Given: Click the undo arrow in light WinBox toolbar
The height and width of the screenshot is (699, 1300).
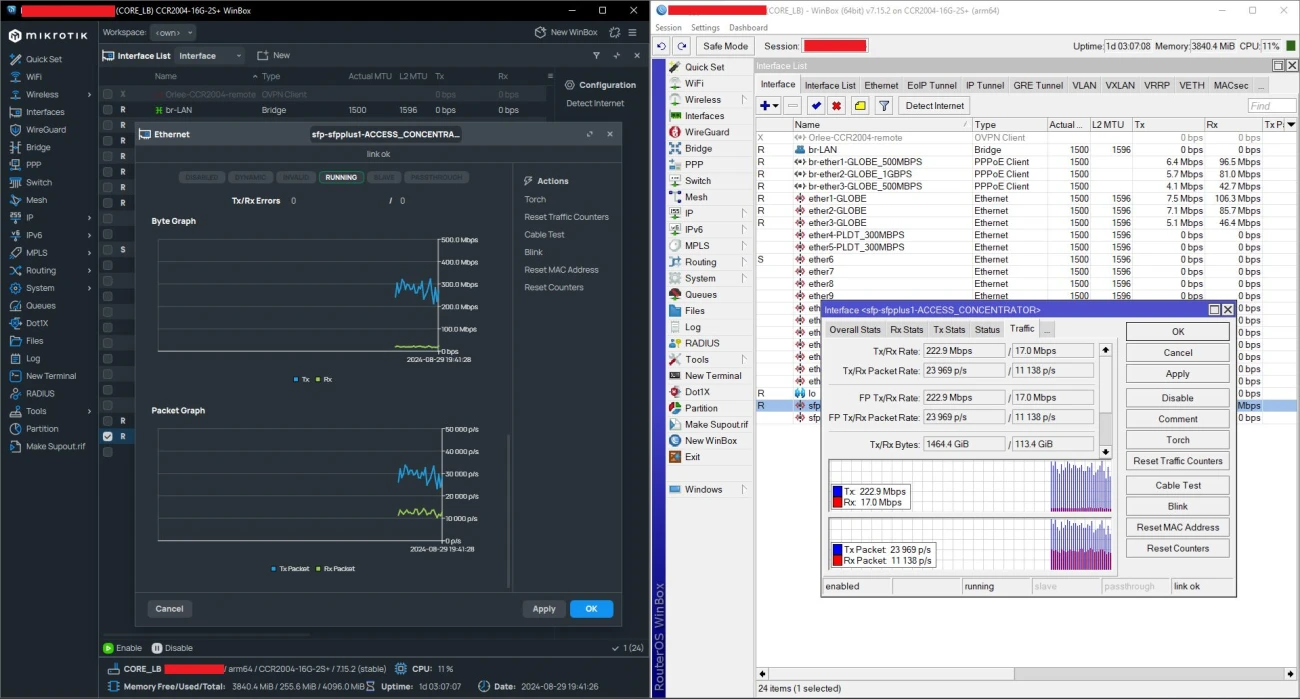Looking at the screenshot, I should (x=662, y=46).
